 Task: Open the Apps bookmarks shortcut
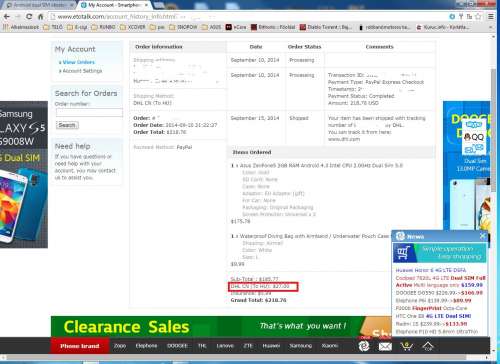20,27
